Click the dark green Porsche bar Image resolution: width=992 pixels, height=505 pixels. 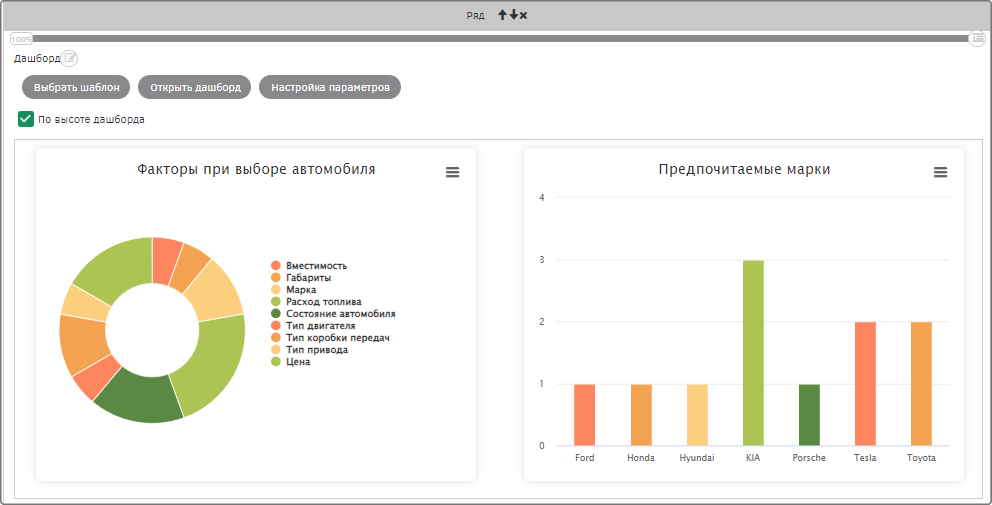tap(809, 415)
